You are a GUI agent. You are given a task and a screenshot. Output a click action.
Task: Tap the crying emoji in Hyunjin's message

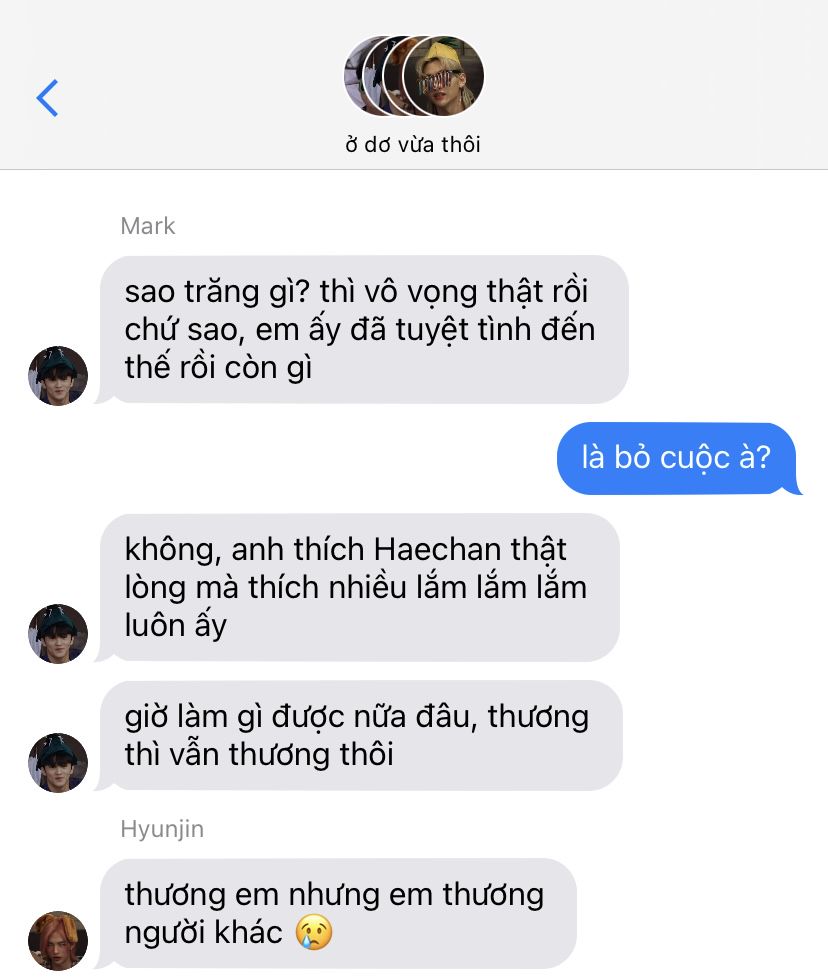pyautogui.click(x=314, y=932)
